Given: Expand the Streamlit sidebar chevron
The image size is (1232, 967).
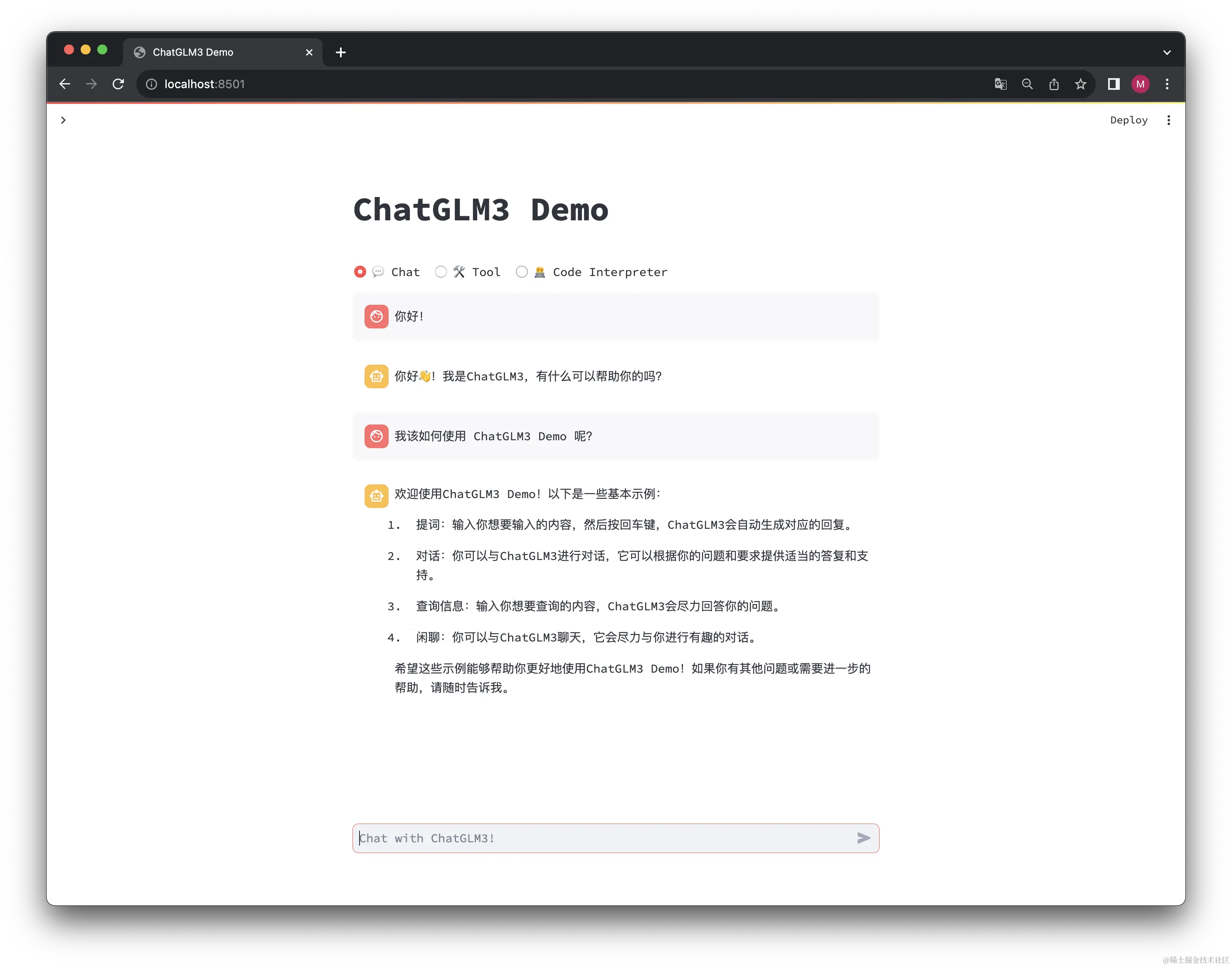Looking at the screenshot, I should (63, 120).
